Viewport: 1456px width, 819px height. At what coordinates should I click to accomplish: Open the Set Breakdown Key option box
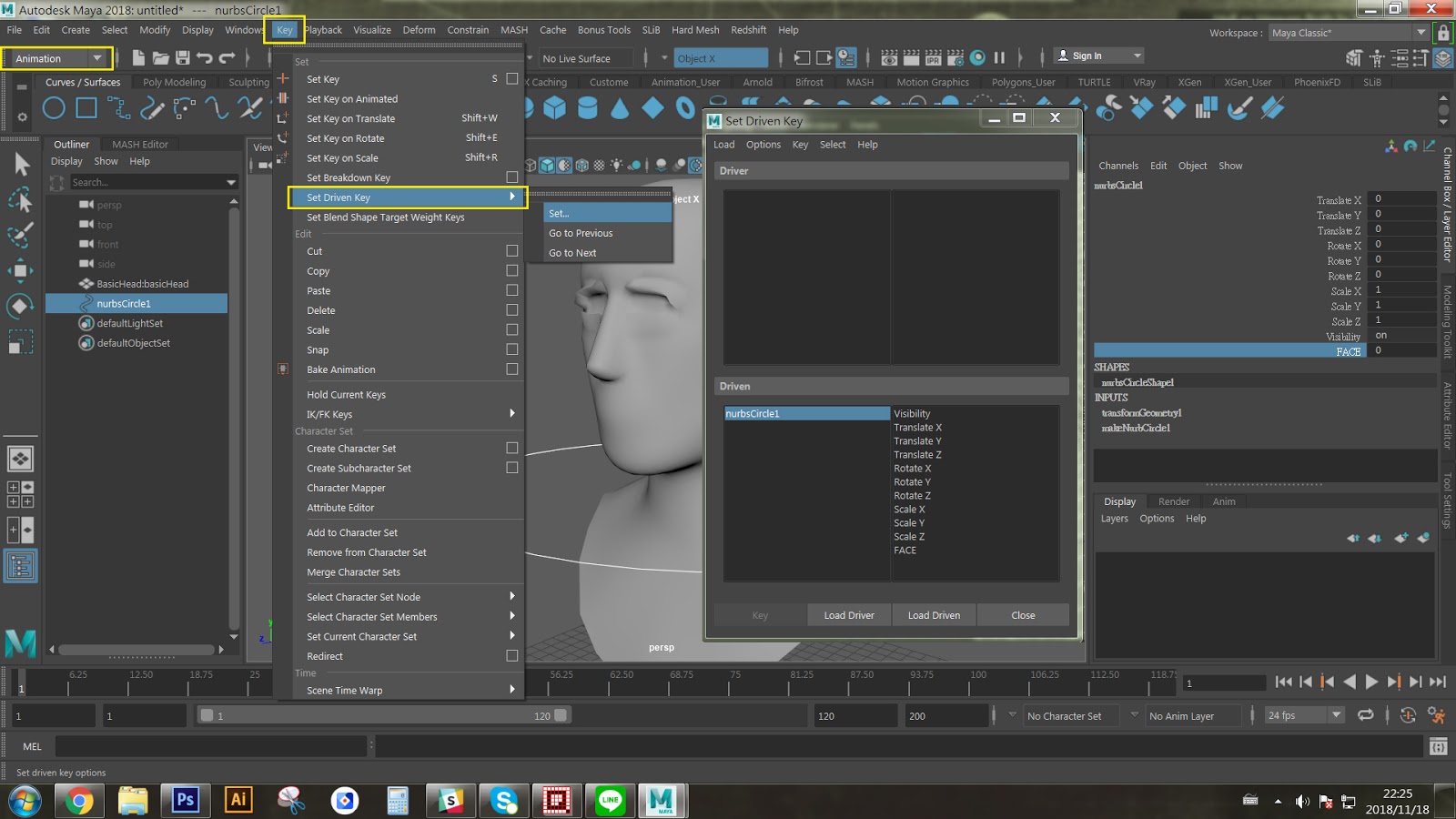[512, 177]
